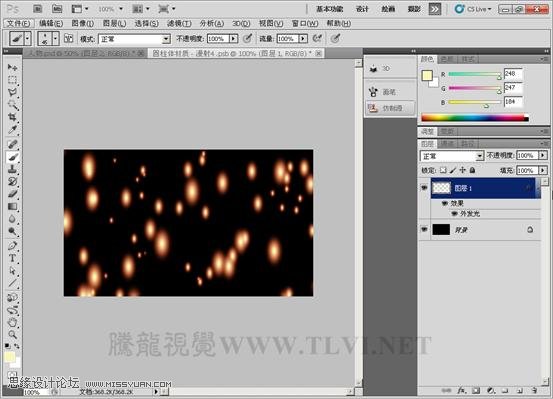Open the 画笔 panel button
This screenshot has height=399, width=553.
[390, 92]
